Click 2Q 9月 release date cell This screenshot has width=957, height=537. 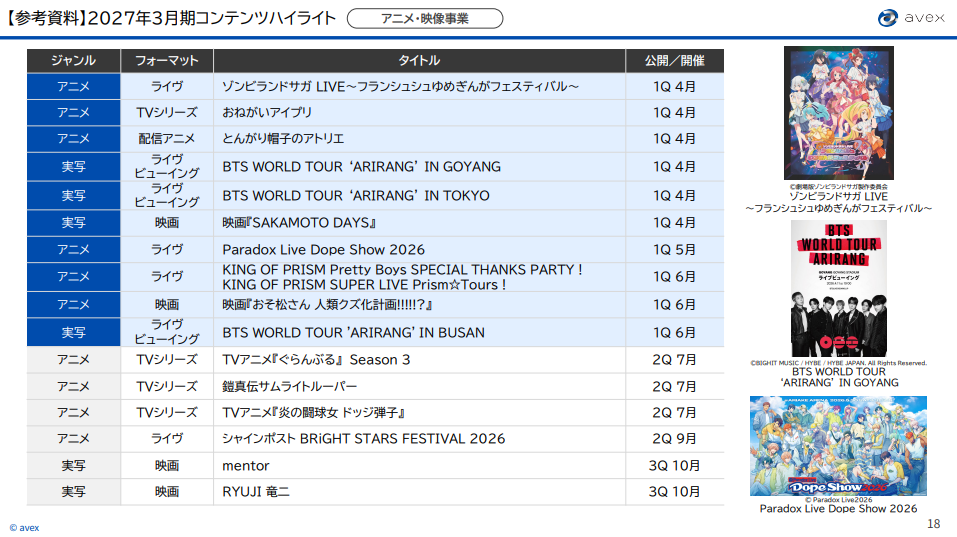click(x=674, y=439)
